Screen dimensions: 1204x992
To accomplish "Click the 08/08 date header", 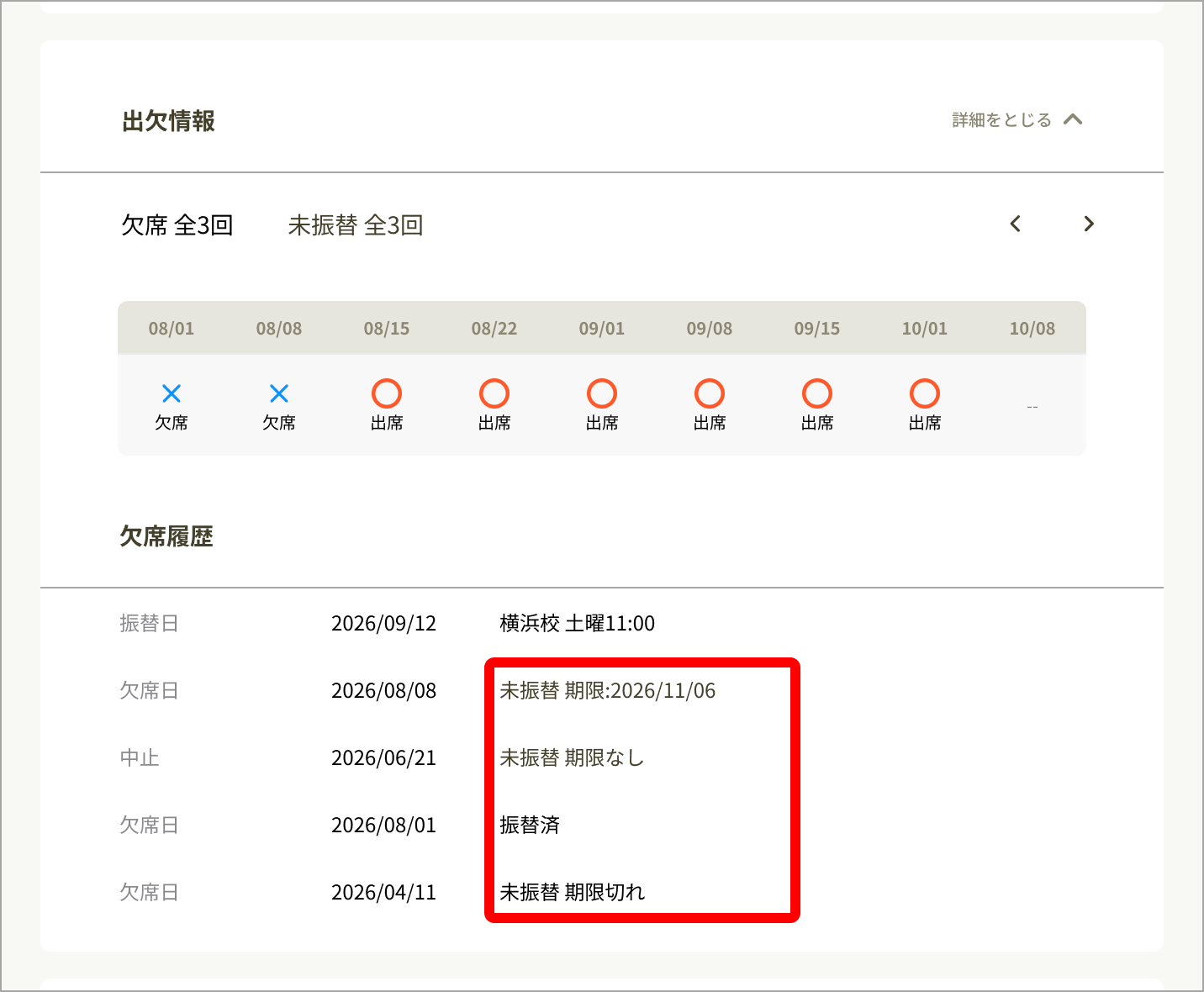I will click(279, 329).
